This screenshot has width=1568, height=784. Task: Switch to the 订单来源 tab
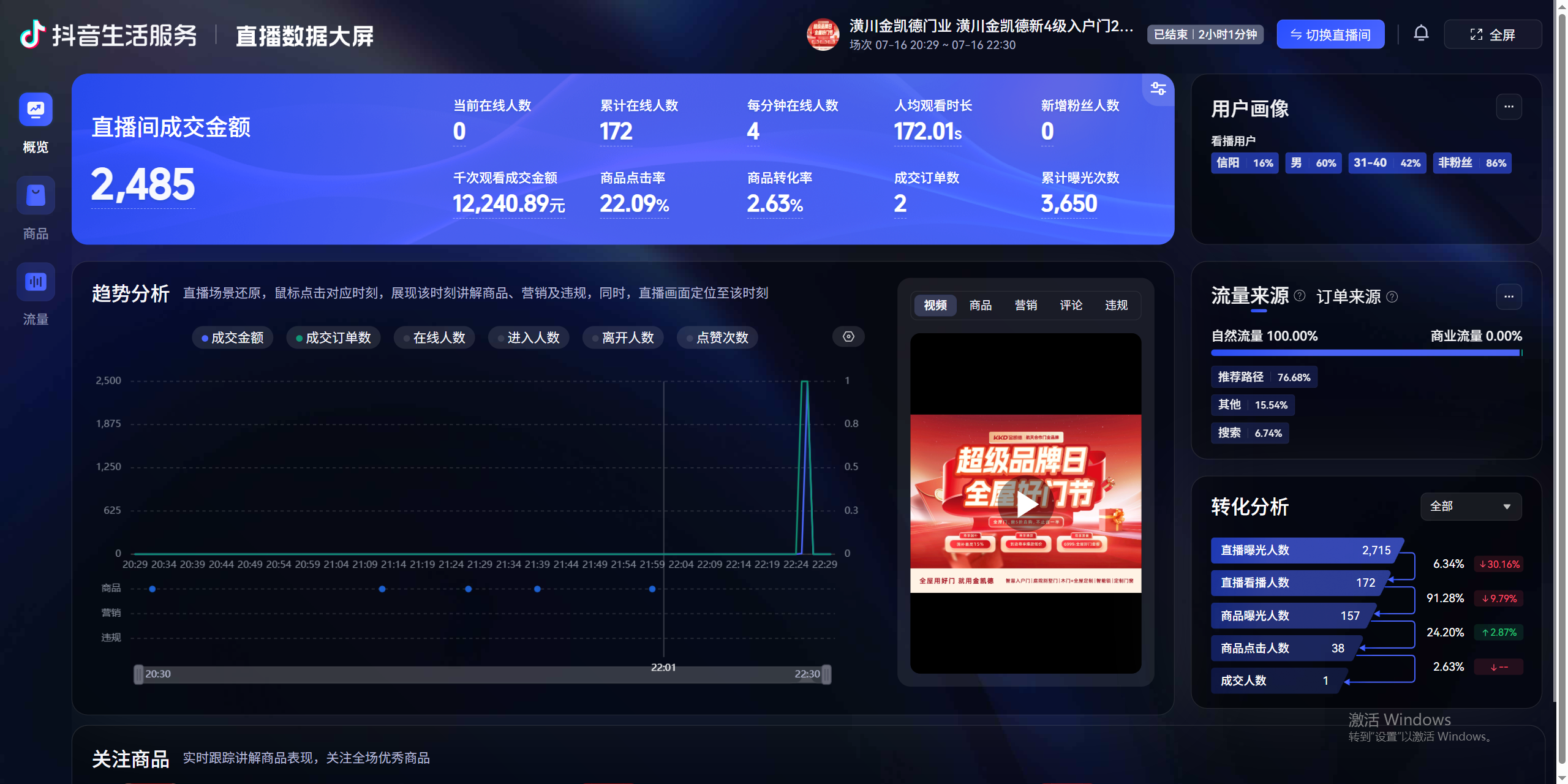pos(1348,297)
